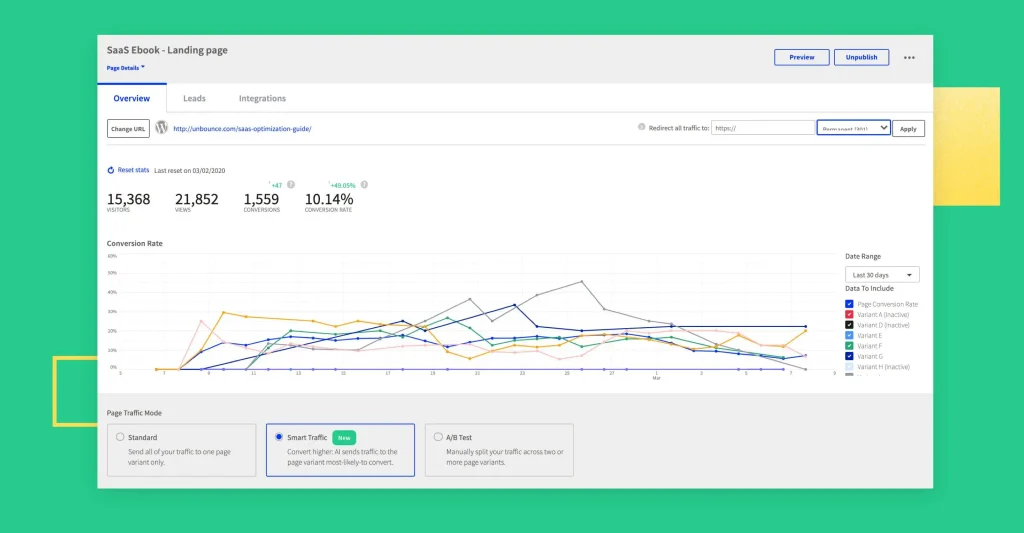The height and width of the screenshot is (533, 1024).
Task: Click the WordPress logo icon
Action: (x=161, y=127)
